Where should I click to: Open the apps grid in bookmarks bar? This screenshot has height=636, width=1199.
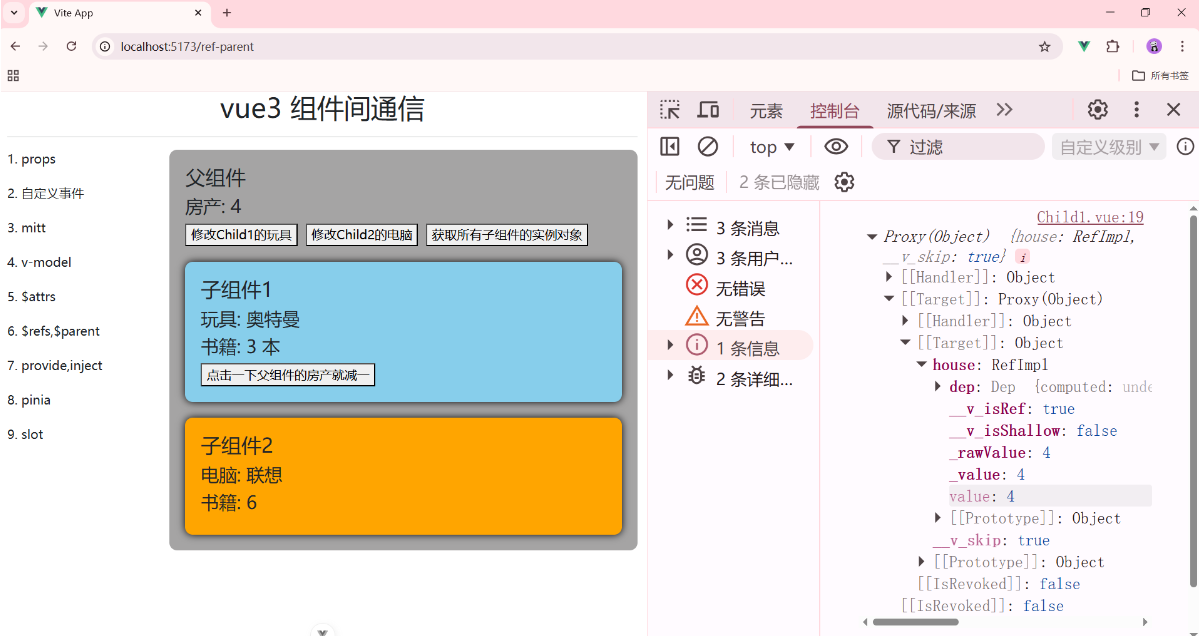(13, 76)
